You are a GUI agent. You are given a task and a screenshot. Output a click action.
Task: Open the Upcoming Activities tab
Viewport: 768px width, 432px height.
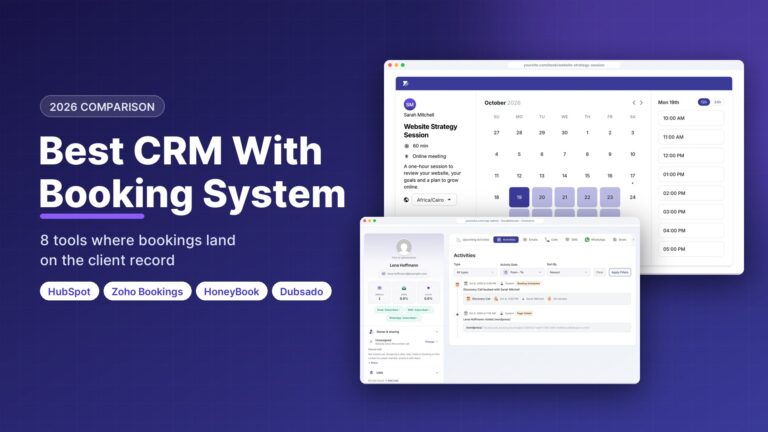(x=473, y=240)
